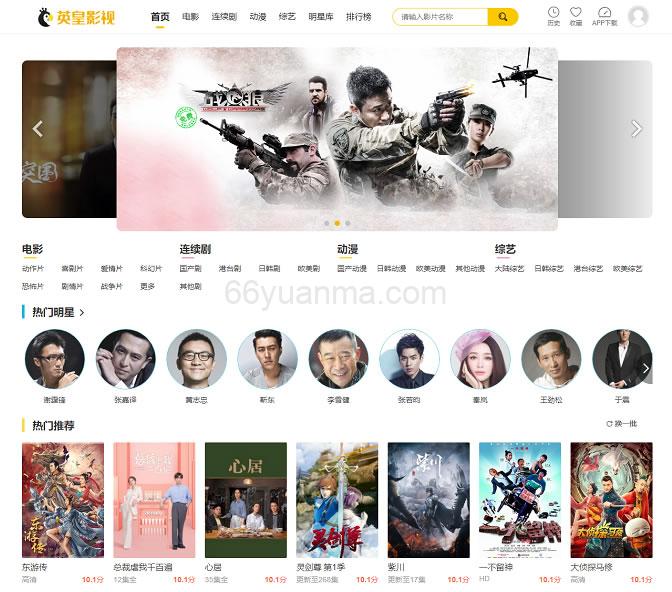672x592 pixels.
Task: Click the 其他动漫 category link
Action: point(470,269)
